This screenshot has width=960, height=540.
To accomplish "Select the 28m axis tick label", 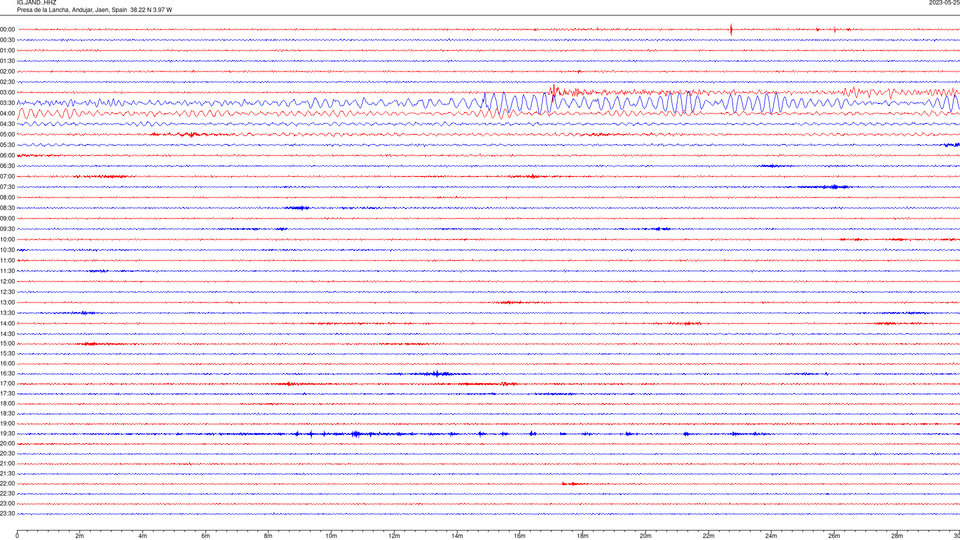I will coord(897,536).
